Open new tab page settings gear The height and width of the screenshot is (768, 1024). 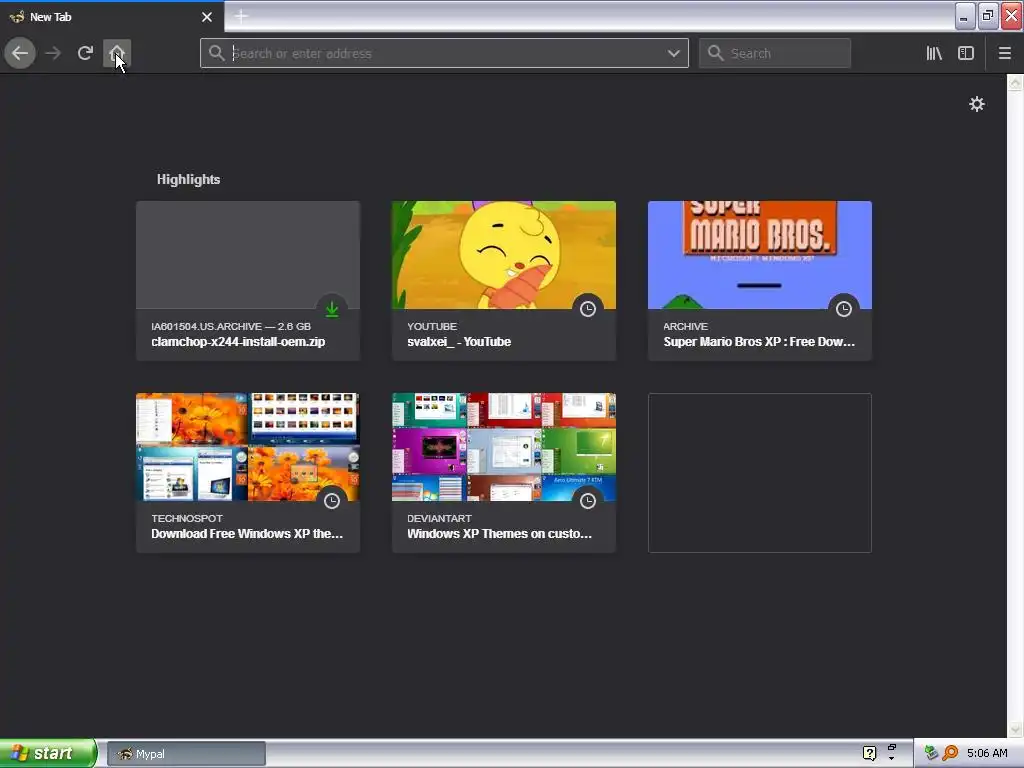(976, 104)
